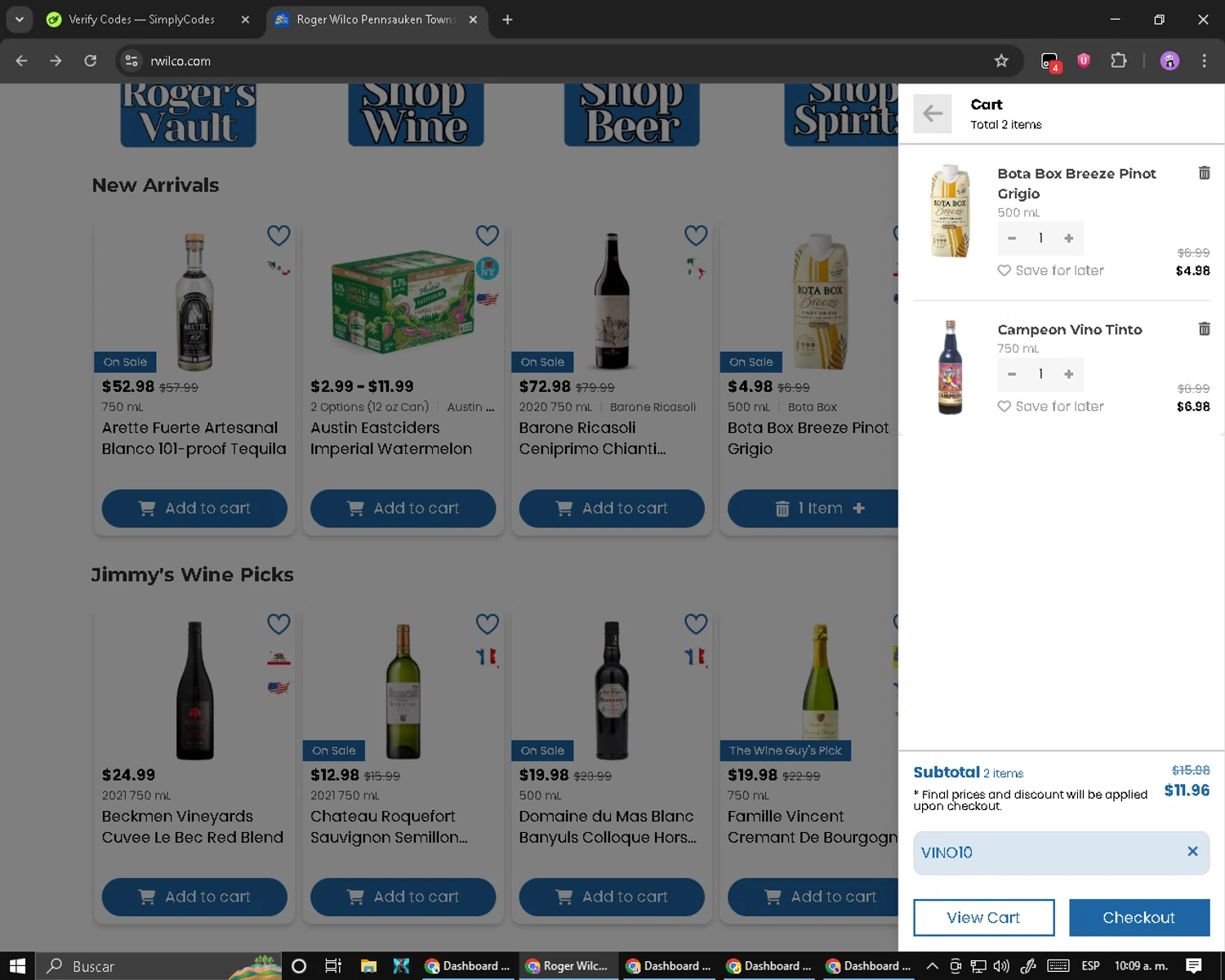Open Chrome three-dot menu
The width and height of the screenshot is (1225, 980).
coord(1204,60)
